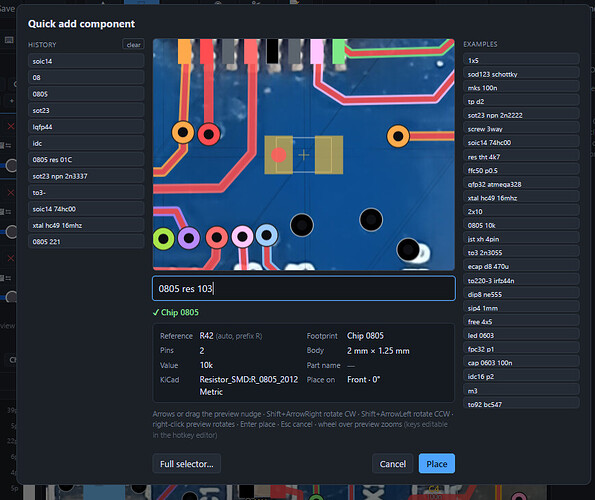Select '0805 221' history entry
Screen dimensions: 595x500
coord(86,242)
